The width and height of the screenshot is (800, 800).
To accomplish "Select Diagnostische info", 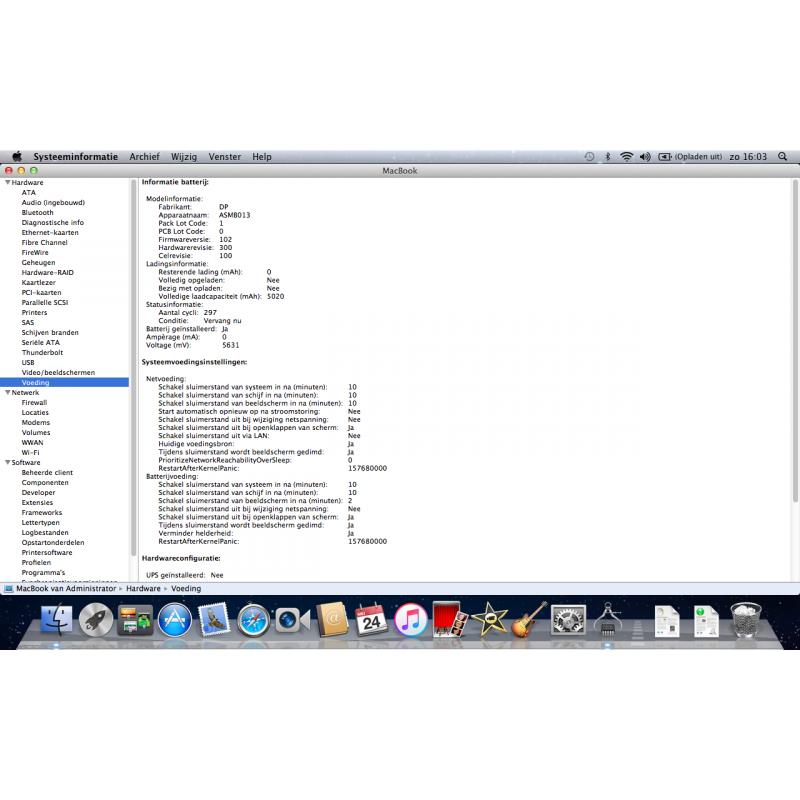I will [x=53, y=222].
